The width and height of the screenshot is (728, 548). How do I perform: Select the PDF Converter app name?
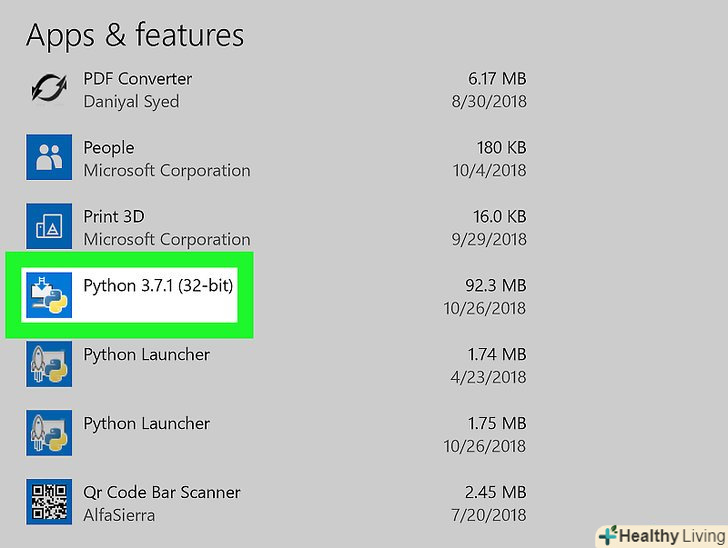(x=137, y=78)
